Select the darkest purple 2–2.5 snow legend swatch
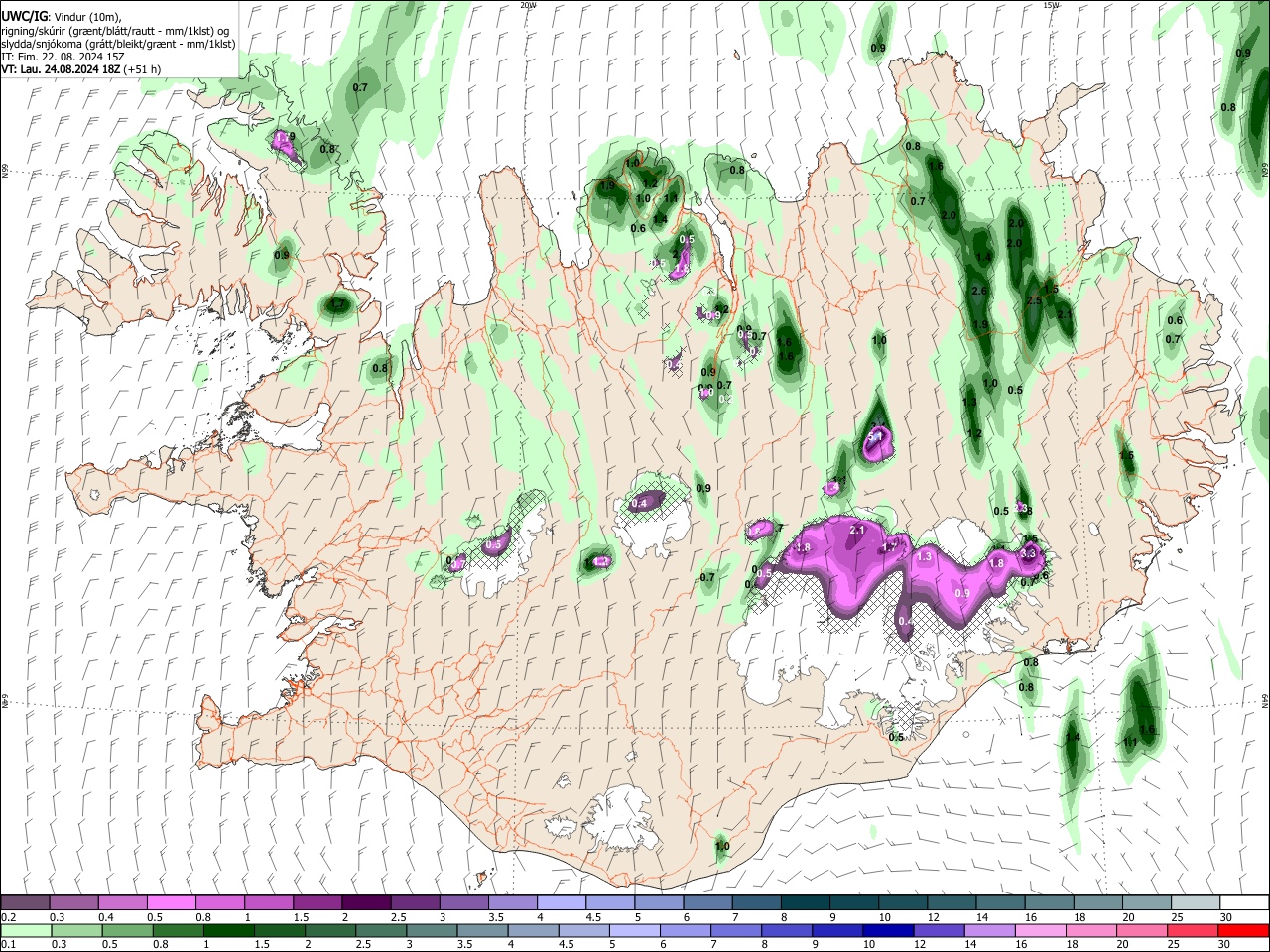Screen dimensions: 1270x952 [x=367, y=903]
